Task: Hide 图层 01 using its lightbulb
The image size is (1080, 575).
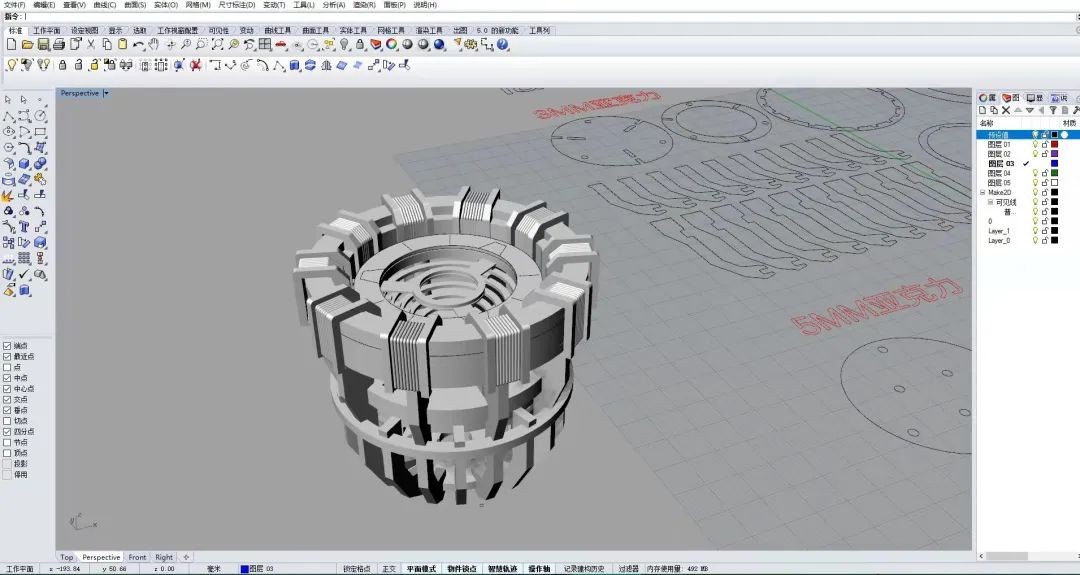Action: coord(1035,144)
